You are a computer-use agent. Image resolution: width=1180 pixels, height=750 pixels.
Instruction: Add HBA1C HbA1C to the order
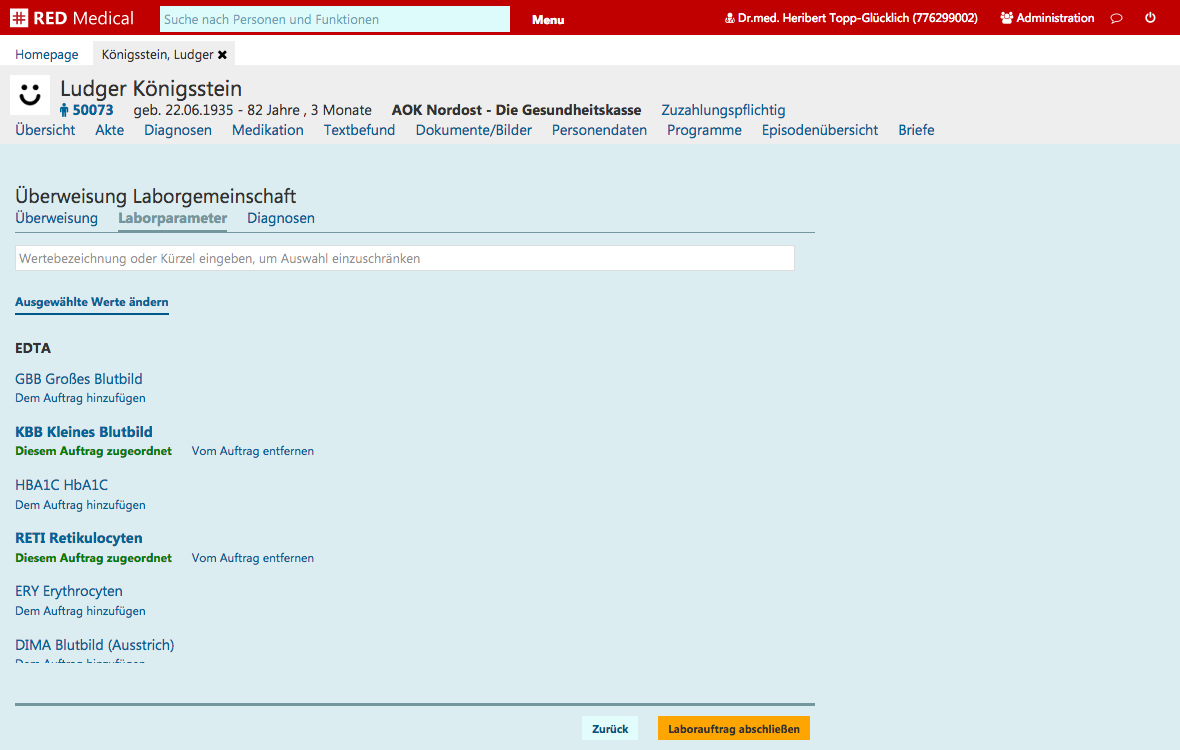[81, 505]
